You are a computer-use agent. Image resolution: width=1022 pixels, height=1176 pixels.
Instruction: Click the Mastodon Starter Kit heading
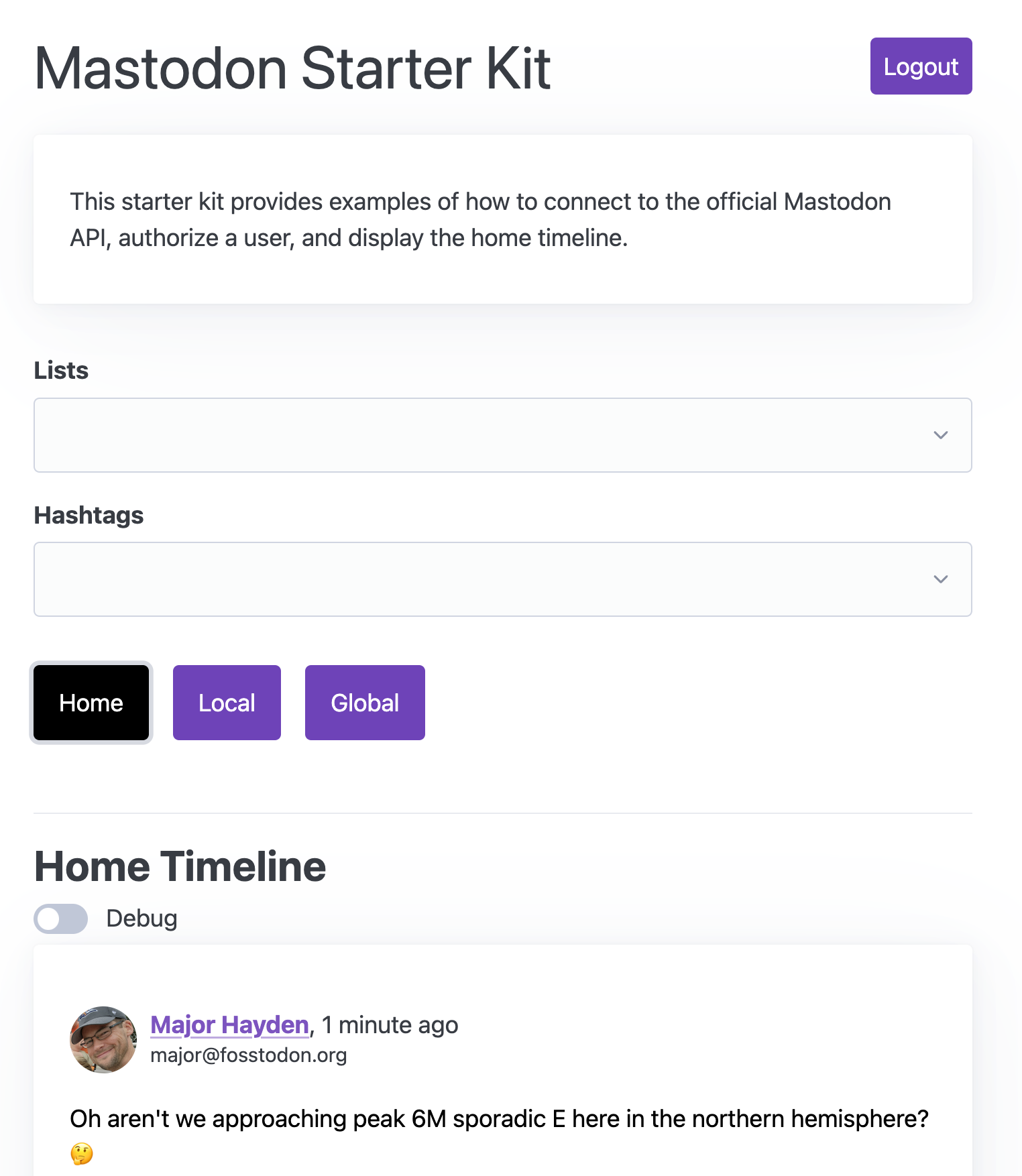coord(292,68)
